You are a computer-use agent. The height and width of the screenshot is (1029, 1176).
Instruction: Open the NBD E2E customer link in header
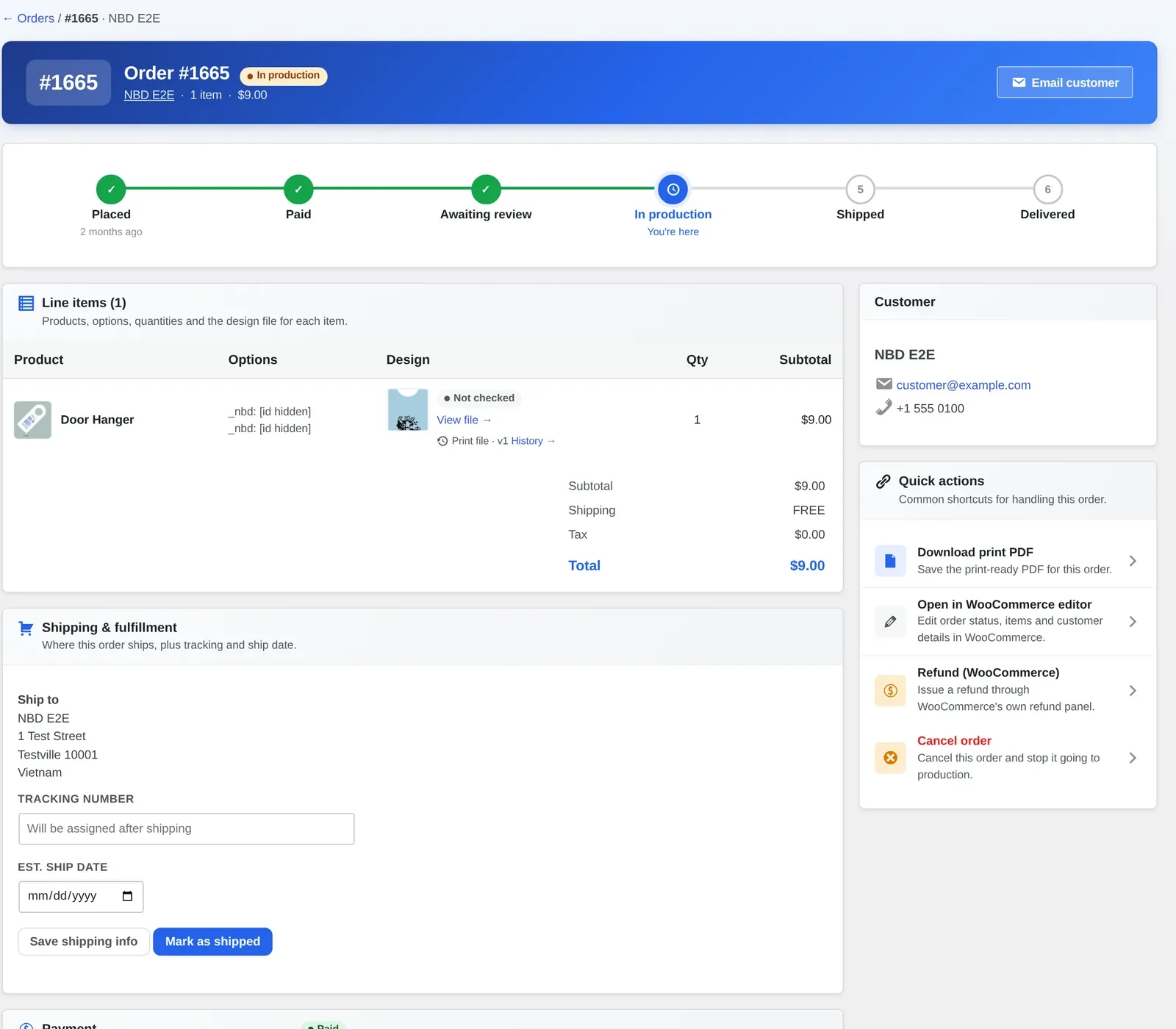coord(149,95)
